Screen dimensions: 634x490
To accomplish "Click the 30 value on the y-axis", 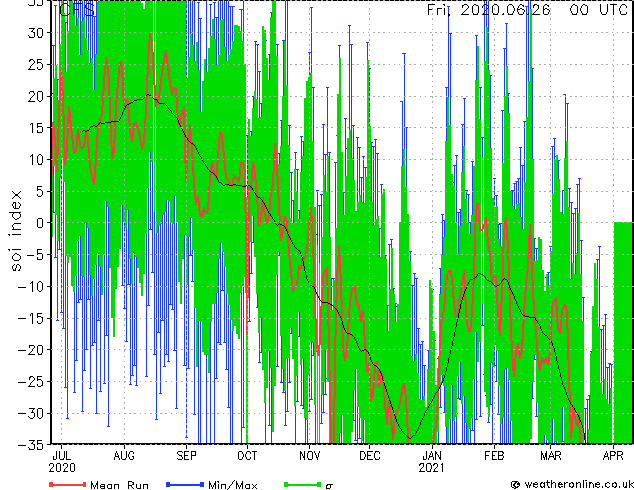I will coord(35,33).
